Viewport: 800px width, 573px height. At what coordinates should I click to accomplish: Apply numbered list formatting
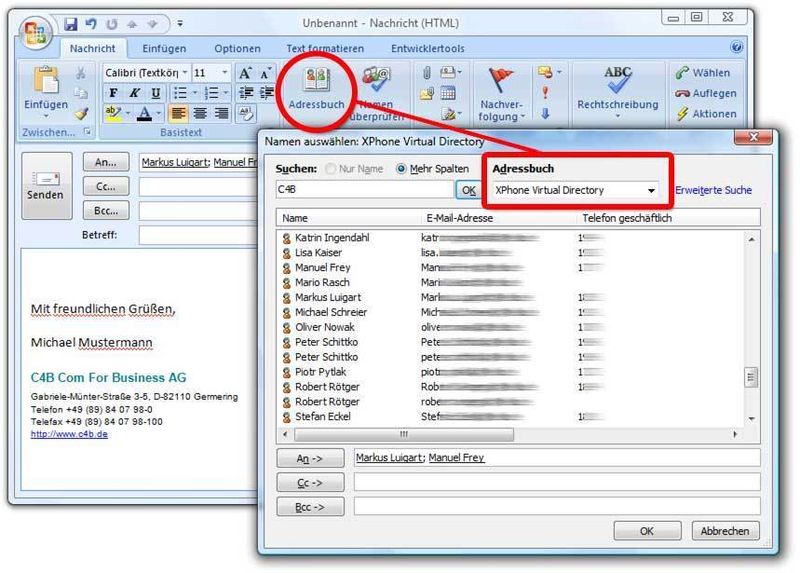[x=211, y=93]
